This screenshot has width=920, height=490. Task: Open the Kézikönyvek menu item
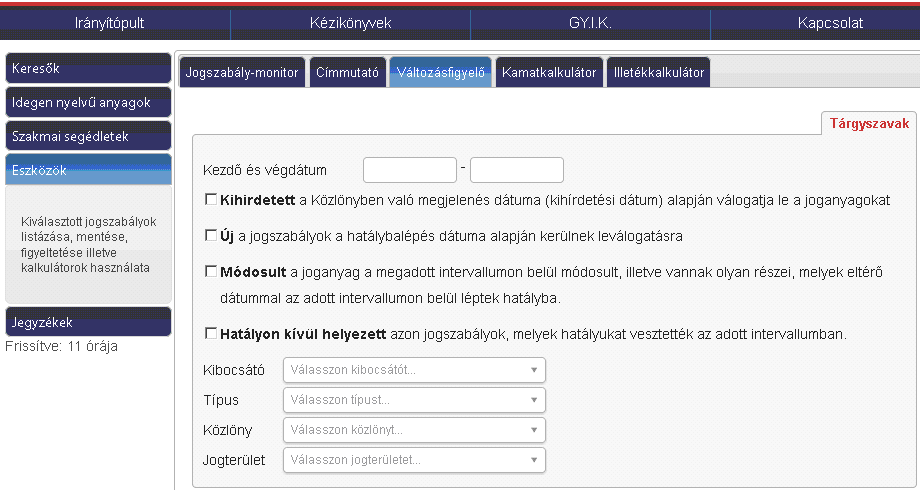pos(350,23)
